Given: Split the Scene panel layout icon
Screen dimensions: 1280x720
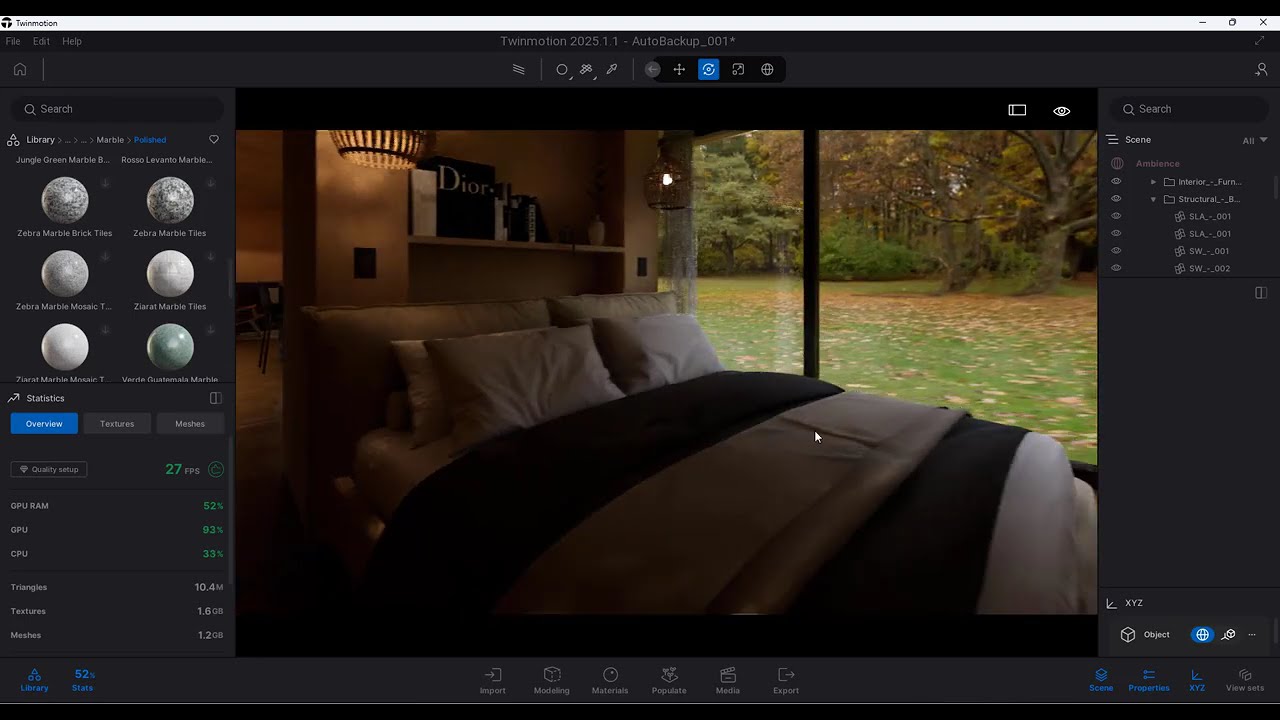Looking at the screenshot, I should [1260, 292].
